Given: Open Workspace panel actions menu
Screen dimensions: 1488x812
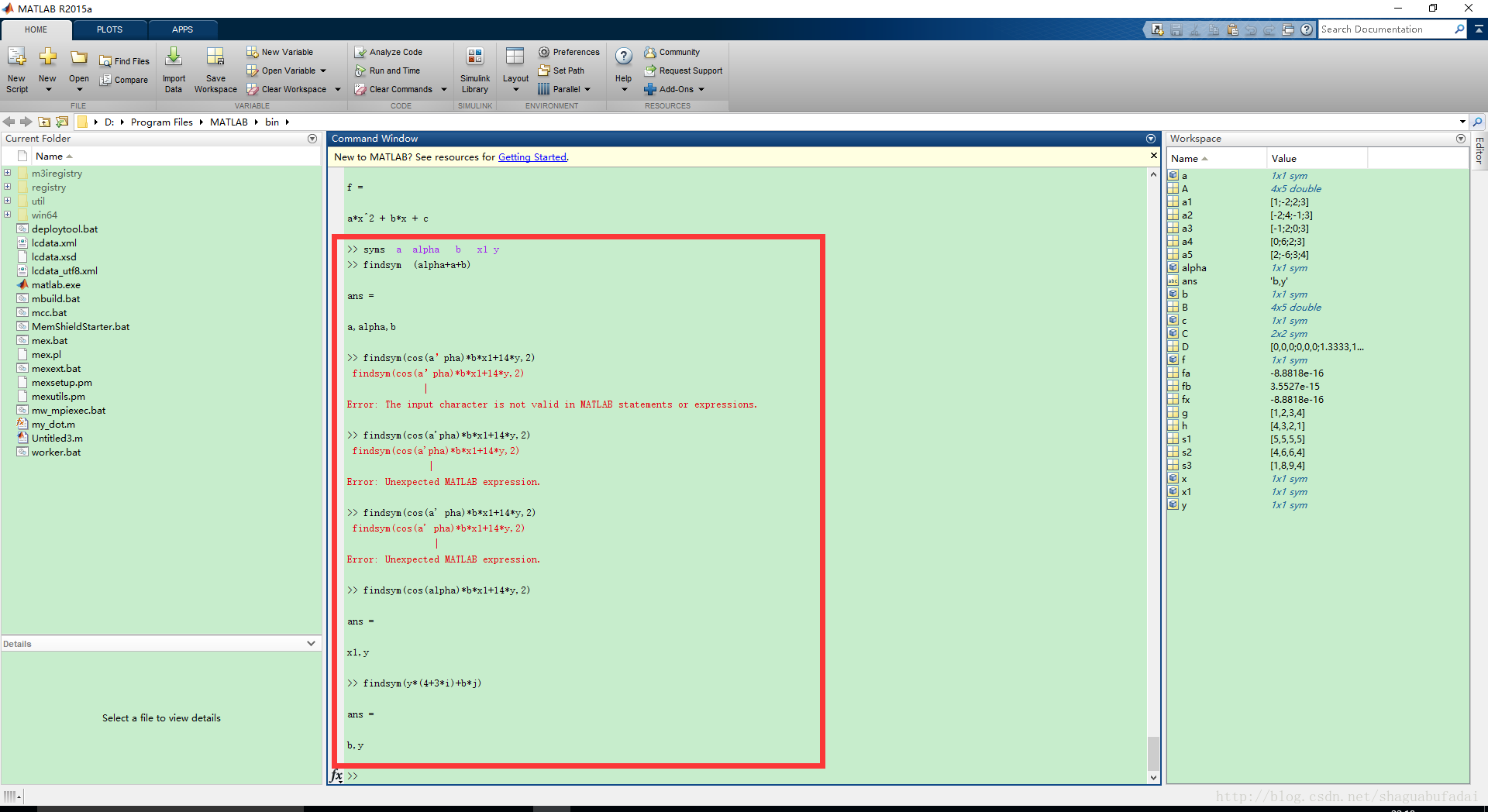Looking at the screenshot, I should (1461, 139).
